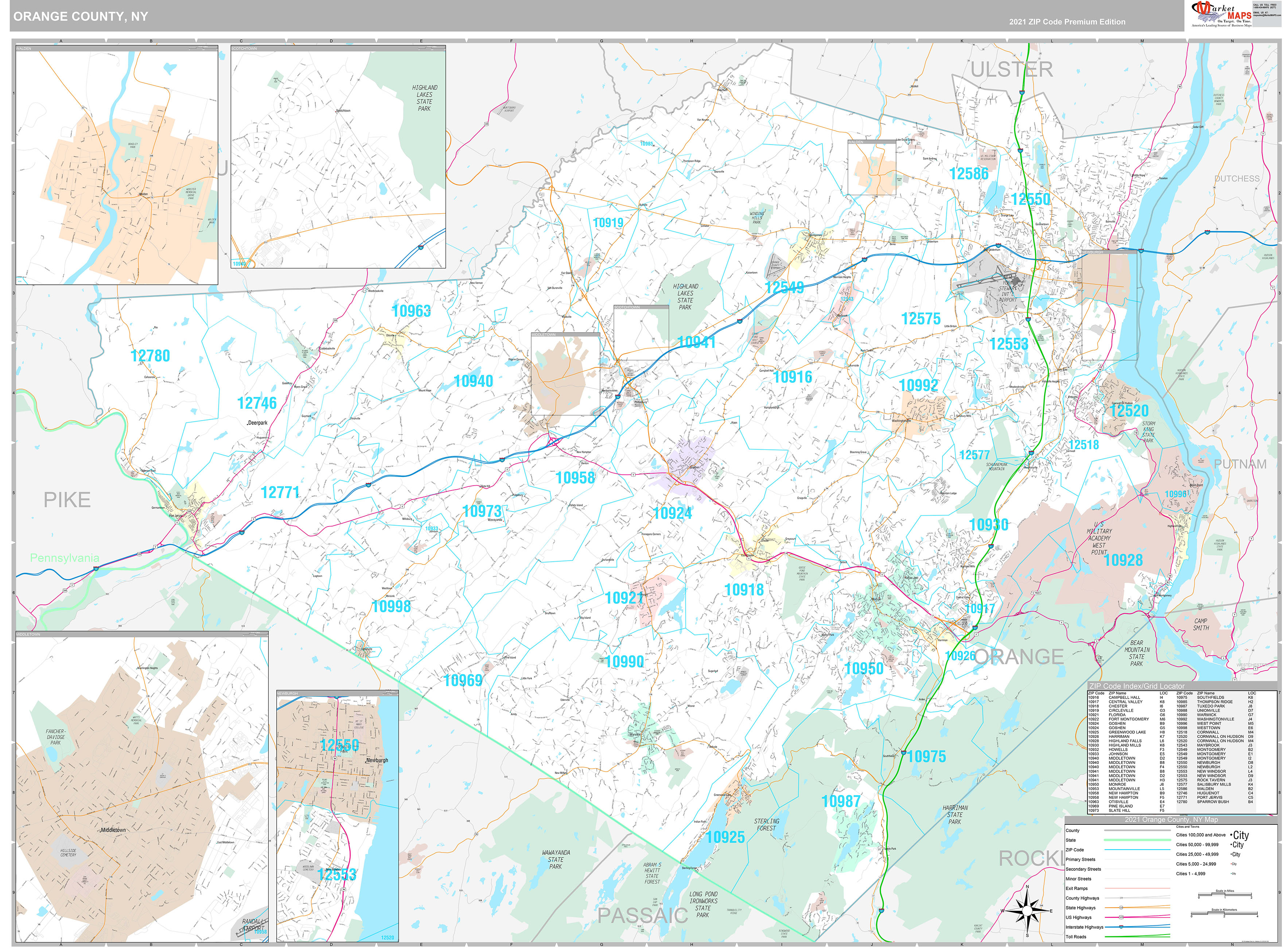The width and height of the screenshot is (1288, 948).
Task: Click ZIP code label 12586
Action: click(968, 174)
